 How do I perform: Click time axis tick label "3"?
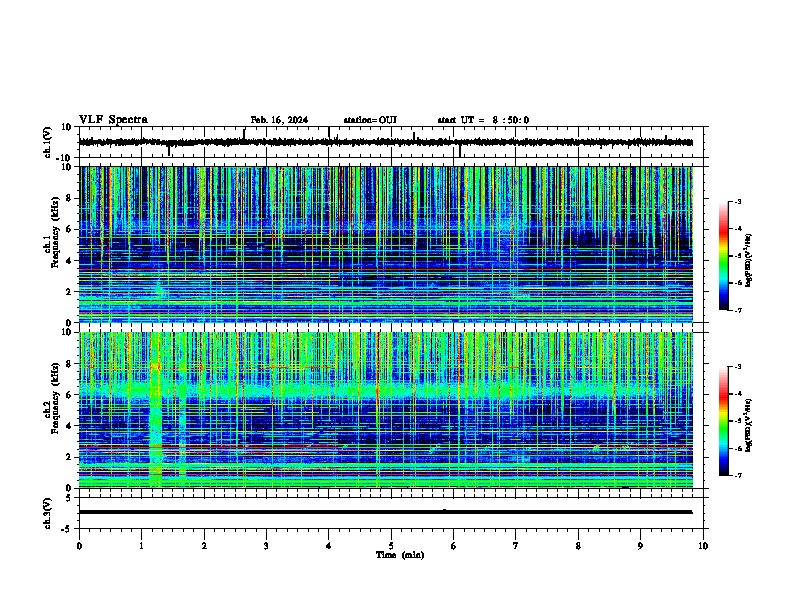[x=266, y=546]
